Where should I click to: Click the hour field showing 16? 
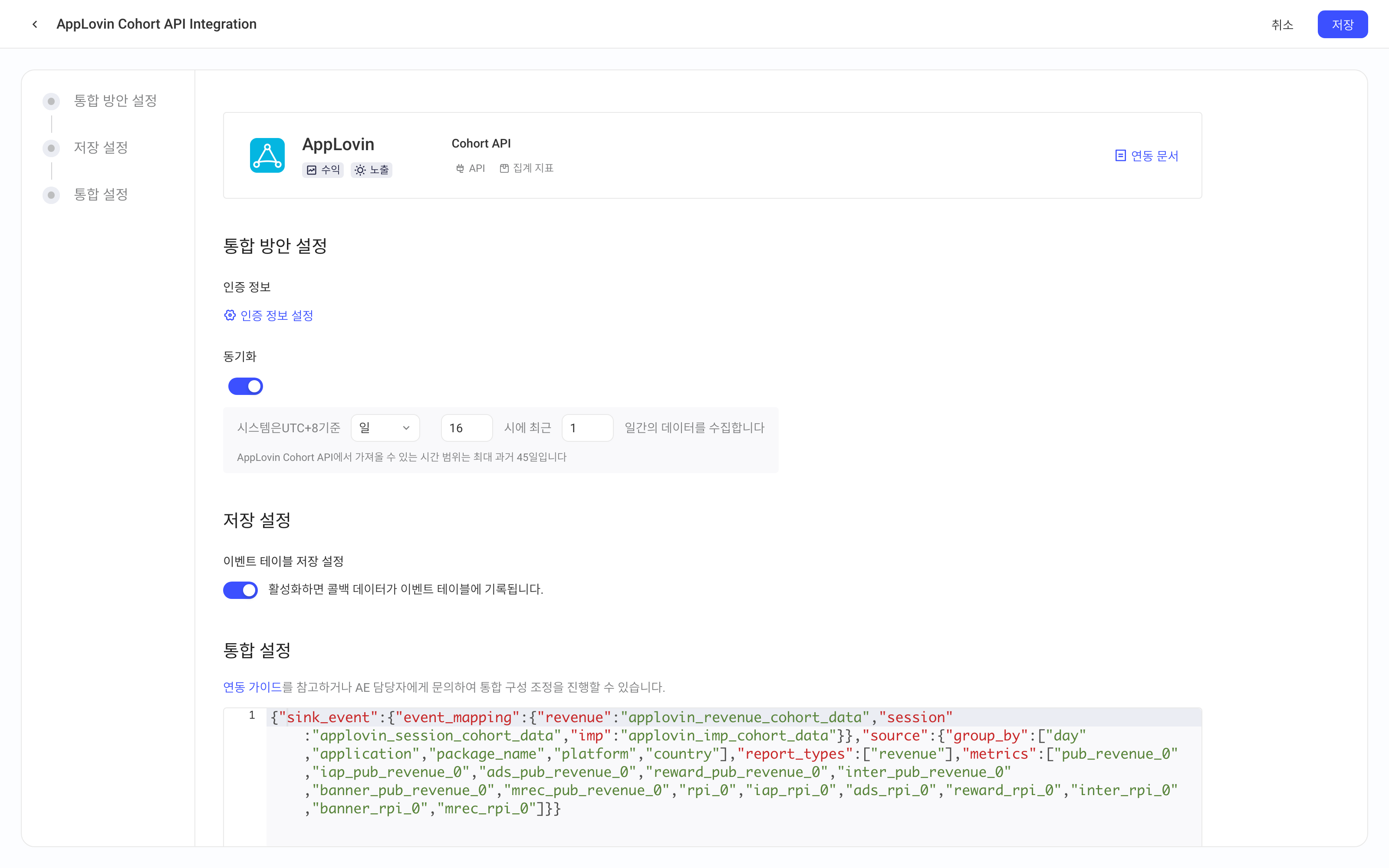click(x=467, y=427)
